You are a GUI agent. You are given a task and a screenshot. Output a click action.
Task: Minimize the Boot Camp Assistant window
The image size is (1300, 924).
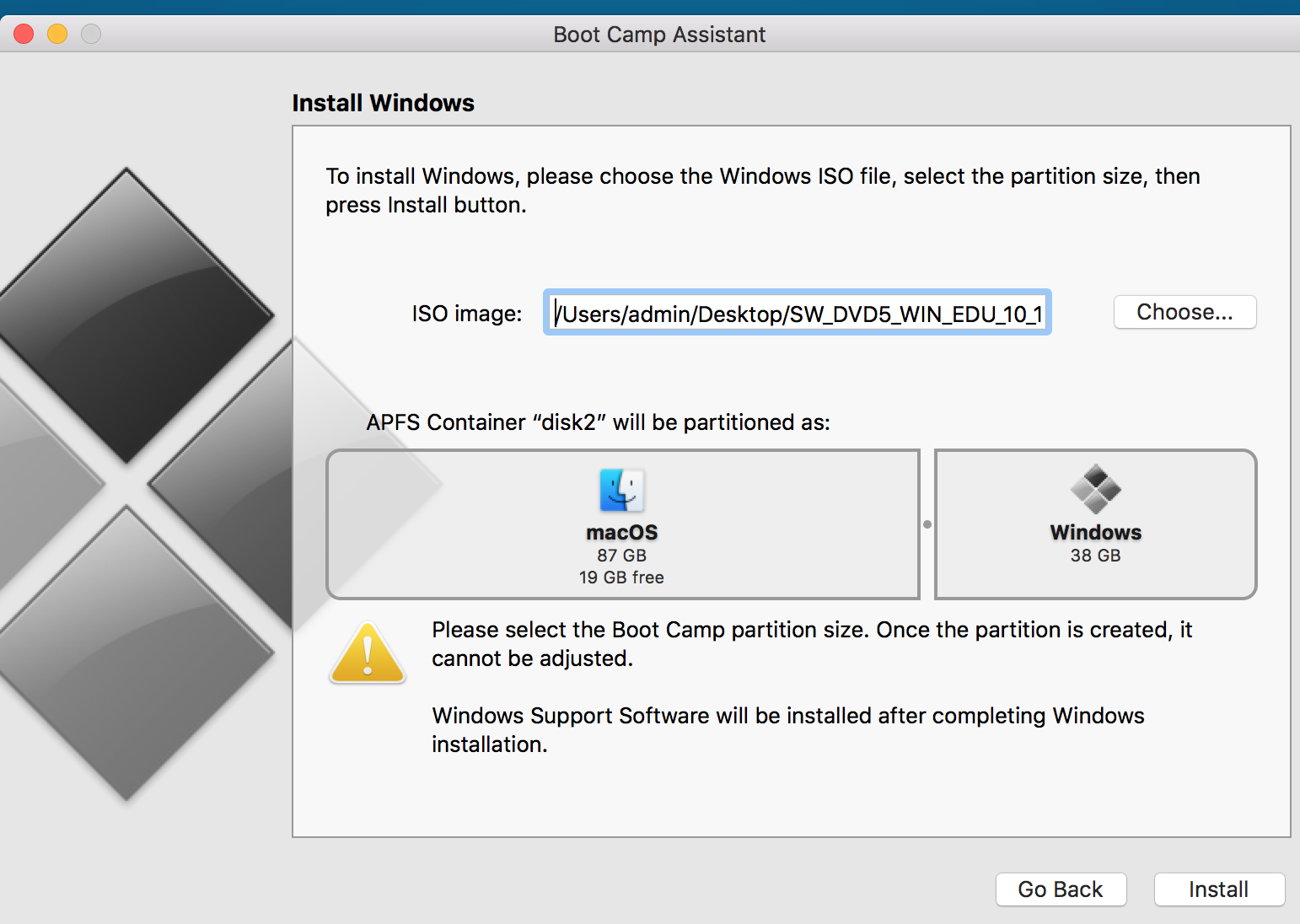pyautogui.click(x=57, y=34)
